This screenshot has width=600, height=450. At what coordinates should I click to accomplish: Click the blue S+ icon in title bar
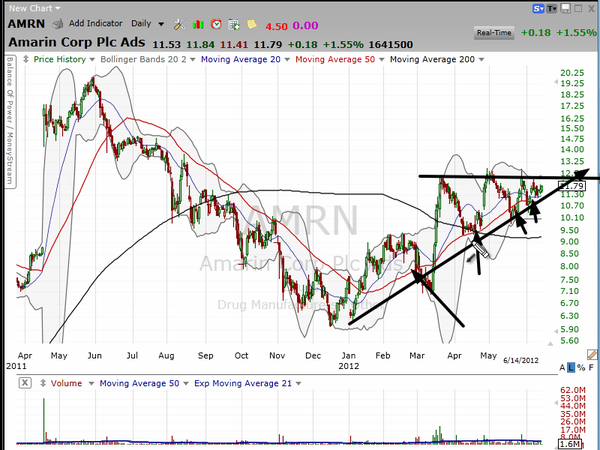(x=538, y=7)
